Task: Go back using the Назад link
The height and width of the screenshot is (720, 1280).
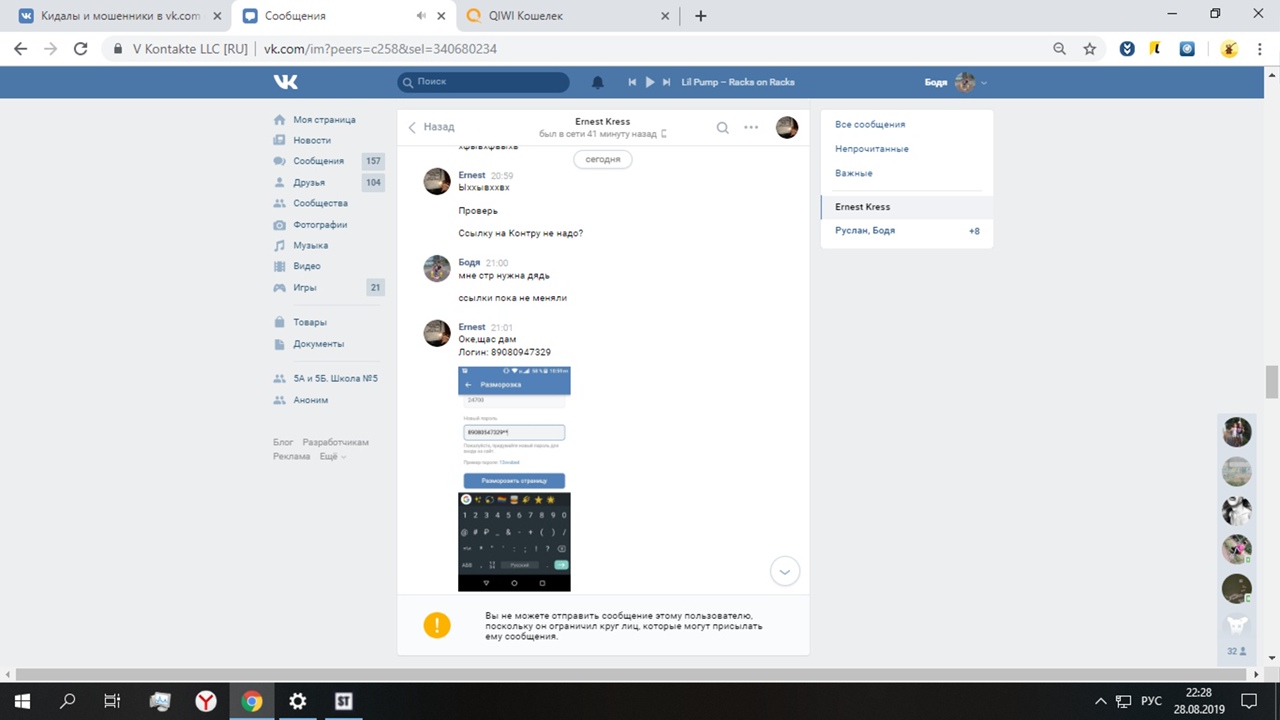Action: 431,127
